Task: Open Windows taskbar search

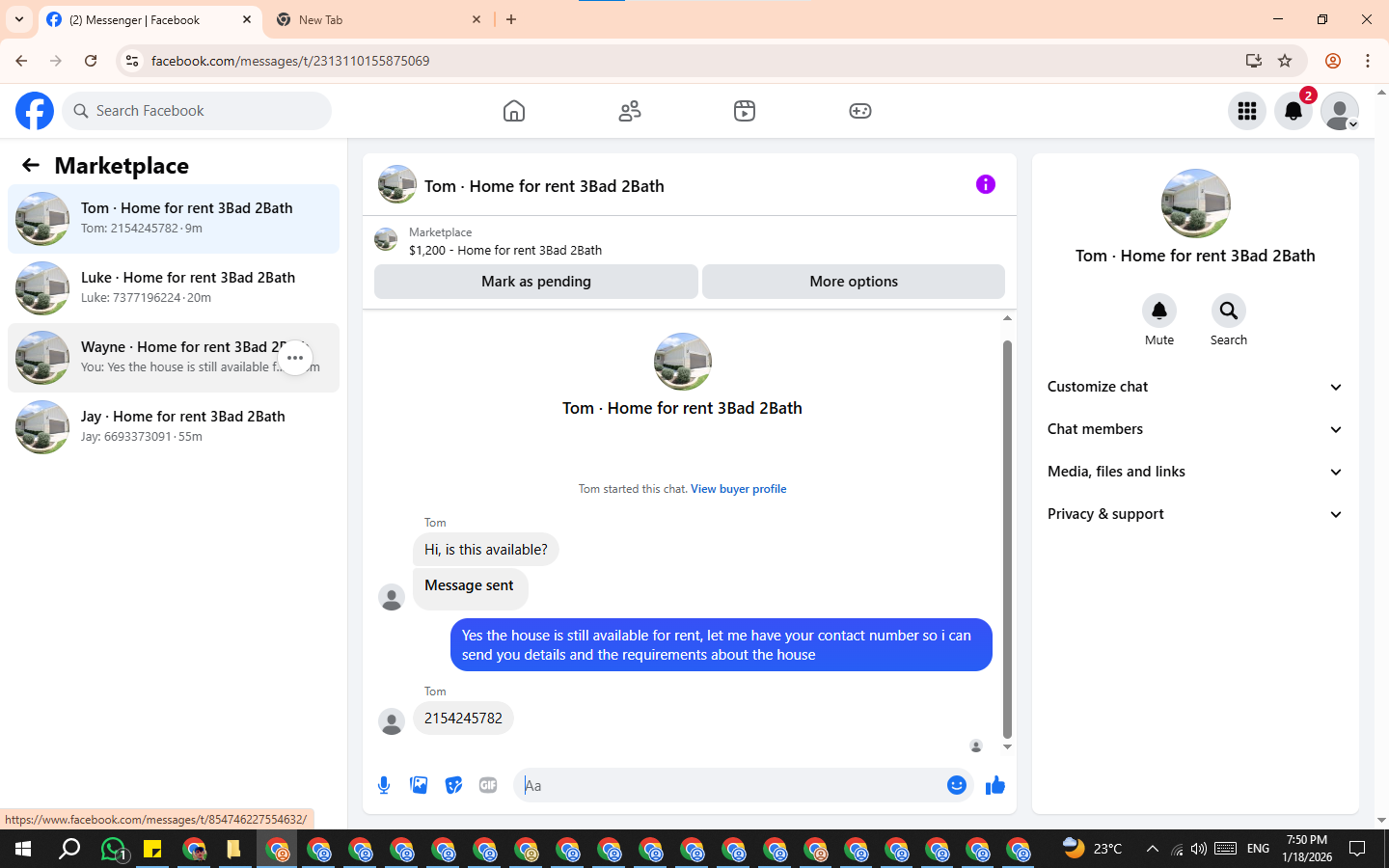Action: click(x=69, y=849)
